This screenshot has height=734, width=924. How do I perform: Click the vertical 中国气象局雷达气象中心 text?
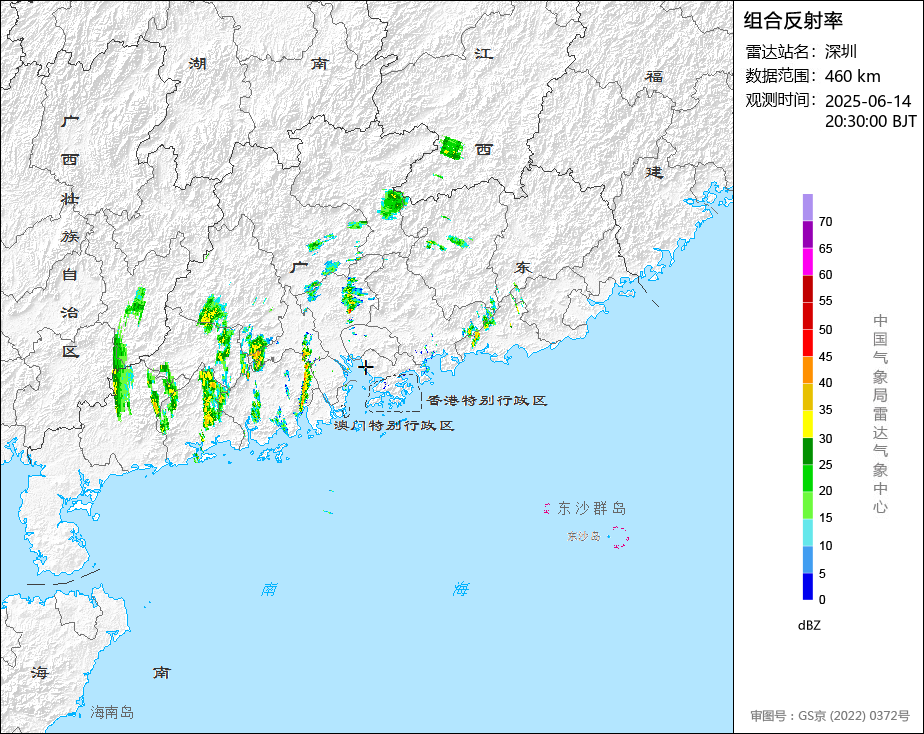(x=880, y=414)
